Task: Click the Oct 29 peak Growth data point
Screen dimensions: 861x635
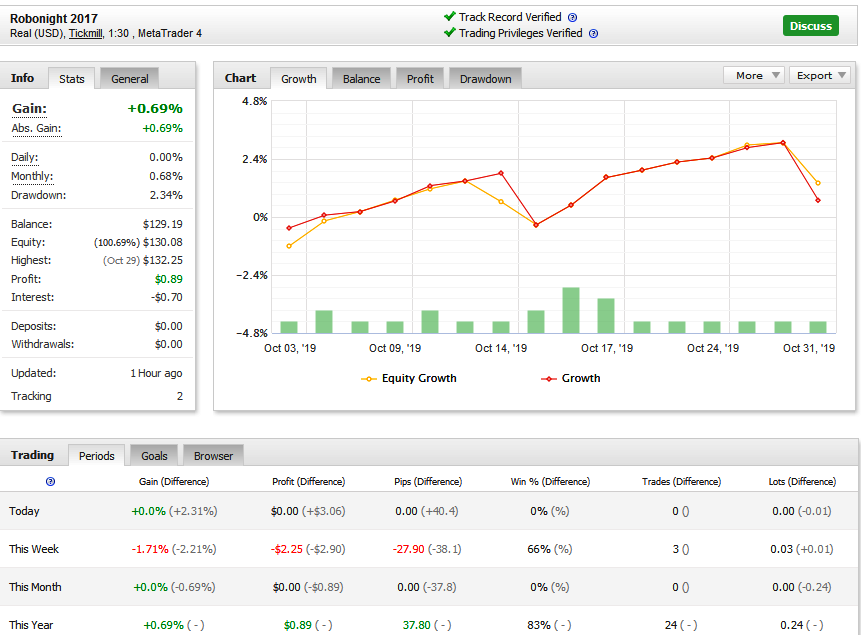Action: pos(783,143)
